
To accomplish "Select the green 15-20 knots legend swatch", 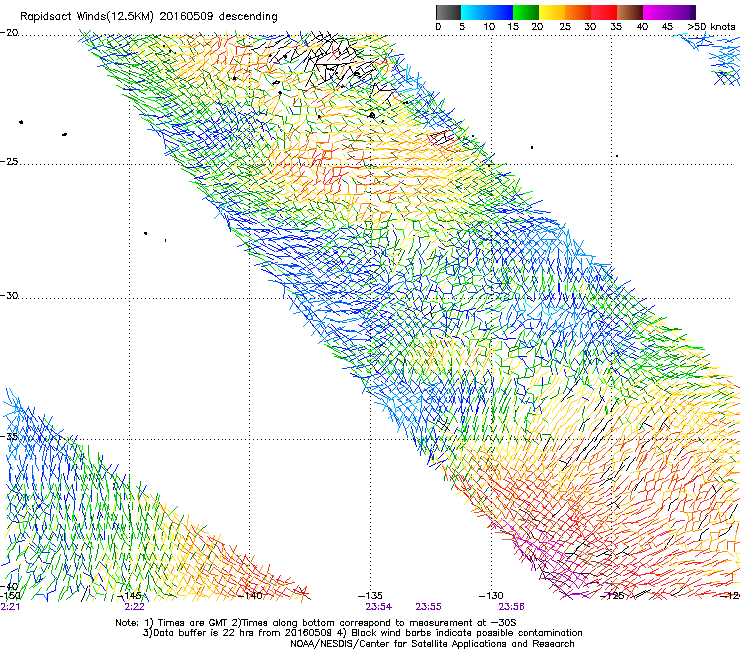I will (526, 12).
